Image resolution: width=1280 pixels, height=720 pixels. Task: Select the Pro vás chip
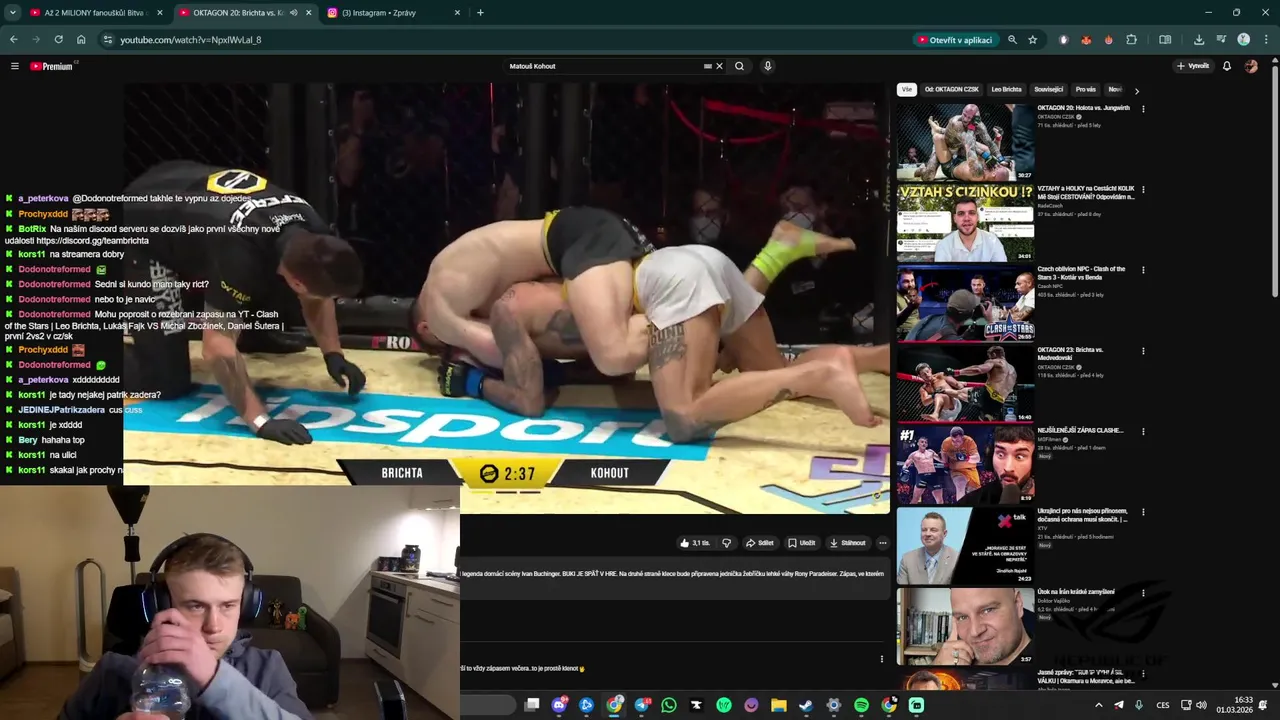pyautogui.click(x=1086, y=89)
